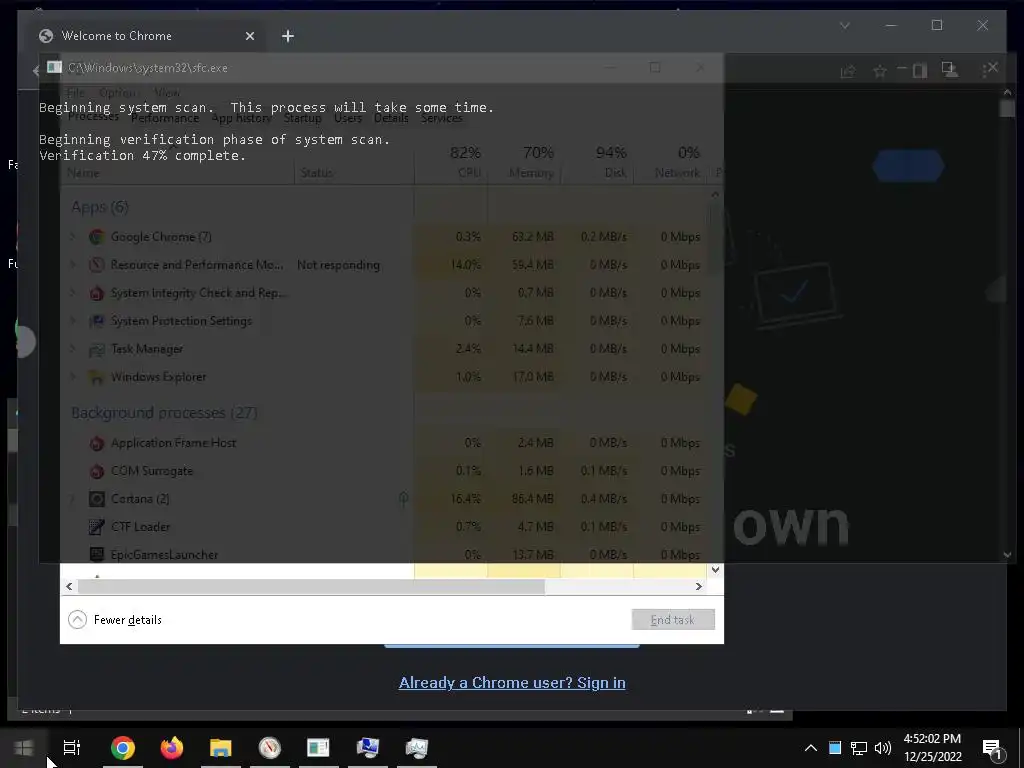Open a new Chrome tab with plus

pyautogui.click(x=288, y=36)
